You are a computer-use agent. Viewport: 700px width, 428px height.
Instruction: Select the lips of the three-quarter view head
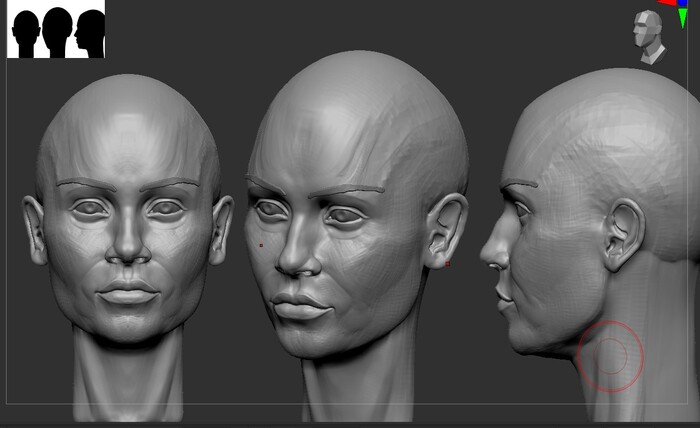tap(298, 306)
